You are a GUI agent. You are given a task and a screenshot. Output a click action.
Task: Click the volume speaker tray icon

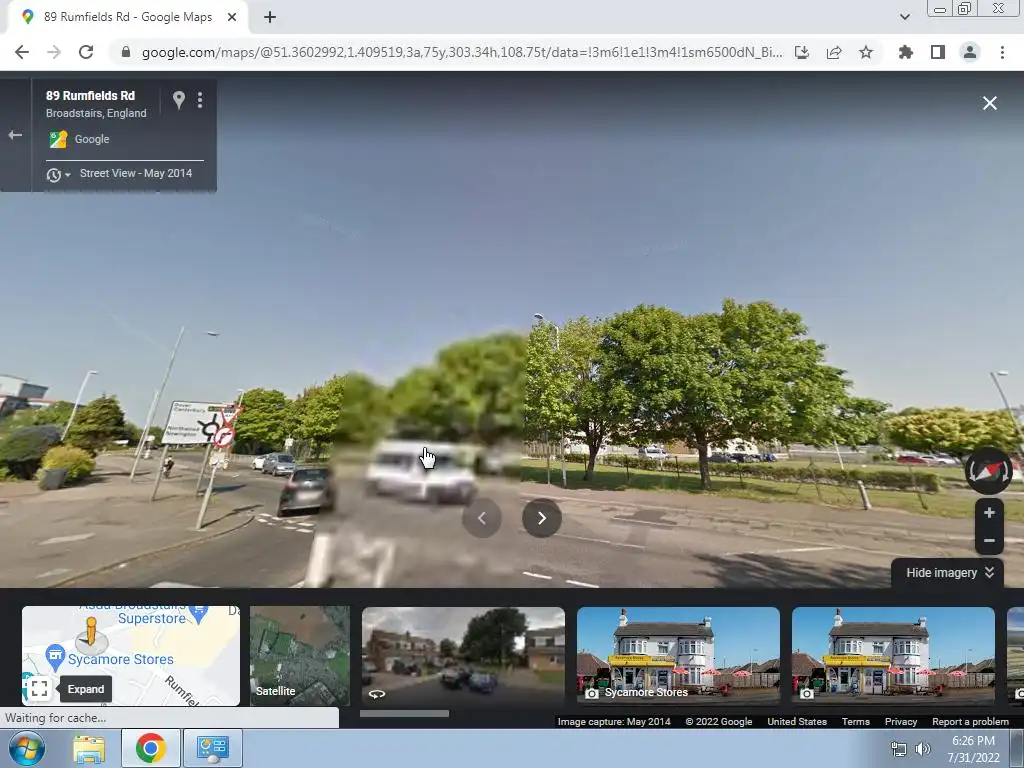tap(922, 749)
